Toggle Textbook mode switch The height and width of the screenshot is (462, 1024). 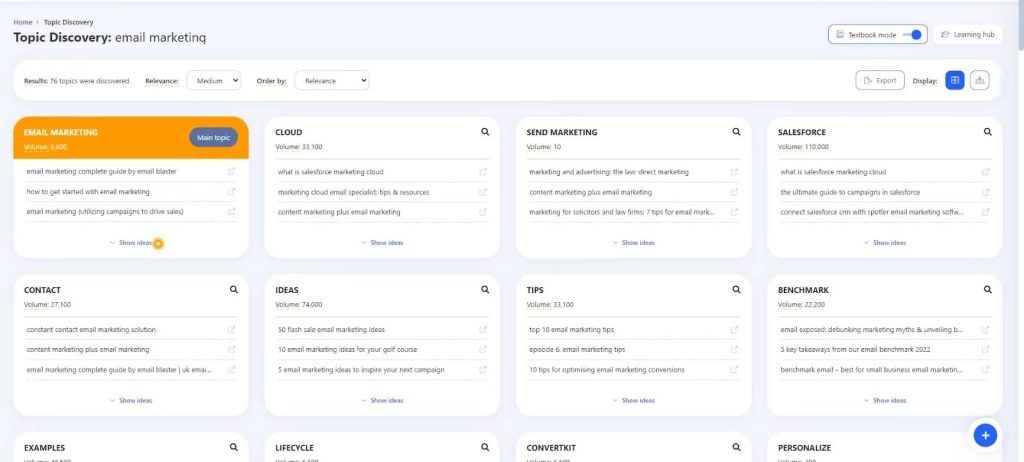click(x=912, y=35)
